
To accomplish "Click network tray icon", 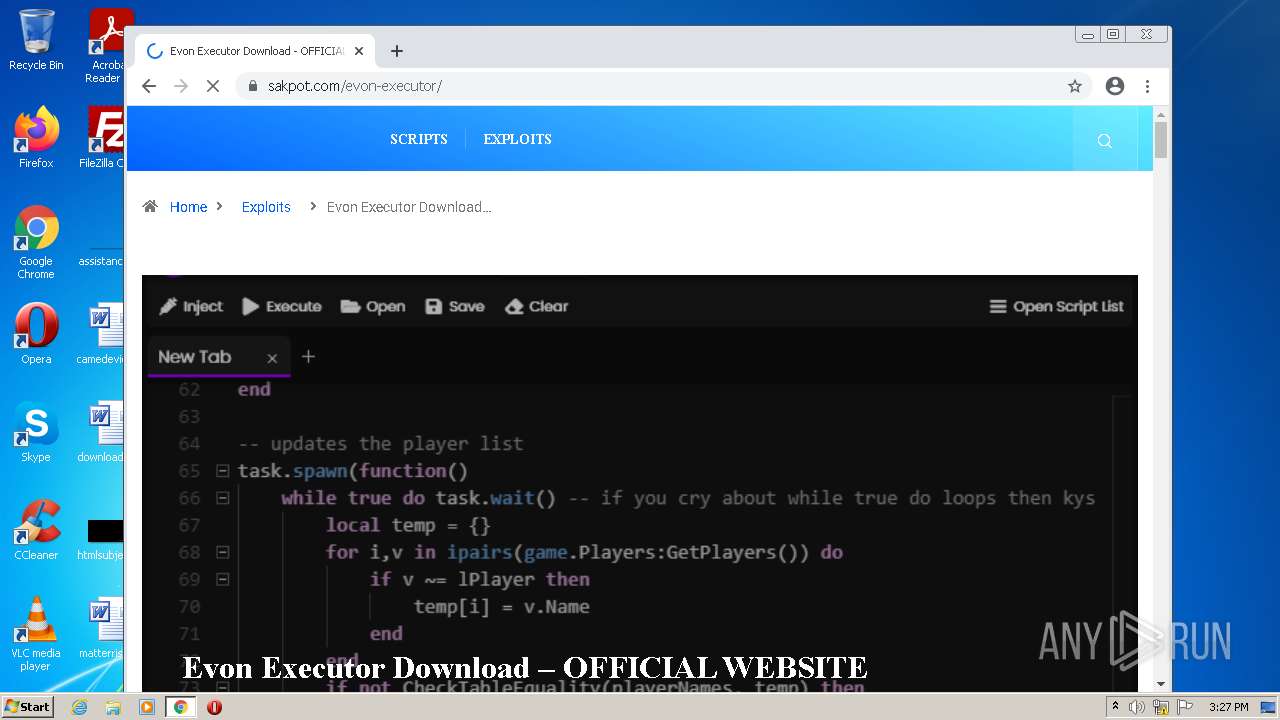I will tap(1161, 707).
